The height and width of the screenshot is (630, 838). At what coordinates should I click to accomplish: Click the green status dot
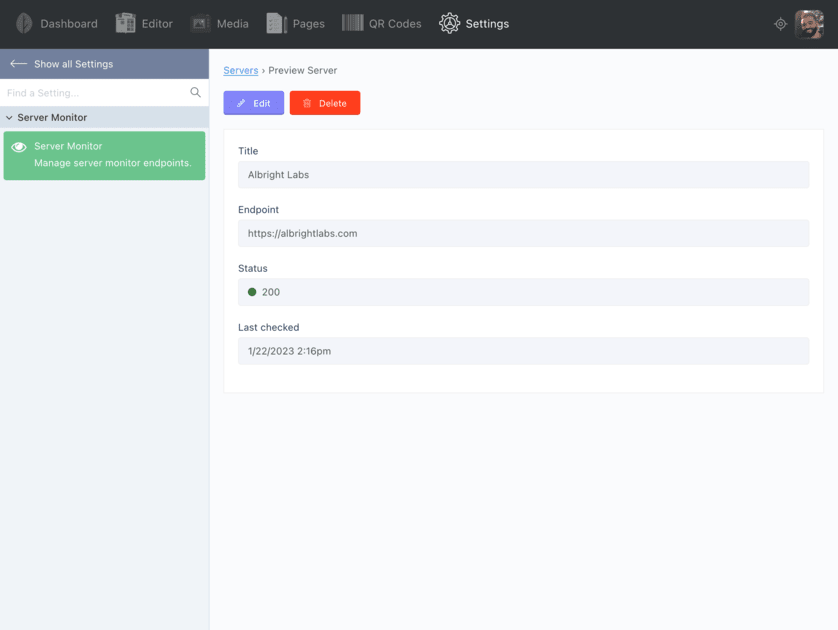(x=252, y=292)
